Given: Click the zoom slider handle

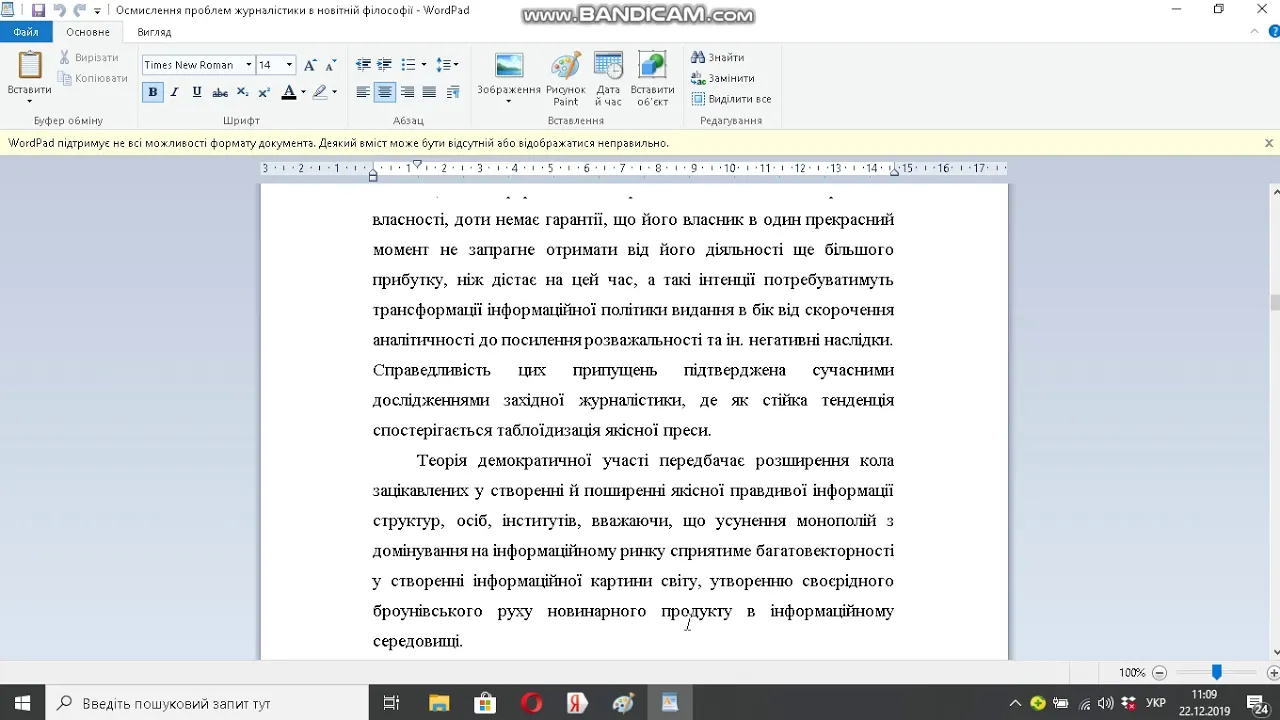Looking at the screenshot, I should click(x=1217, y=673).
